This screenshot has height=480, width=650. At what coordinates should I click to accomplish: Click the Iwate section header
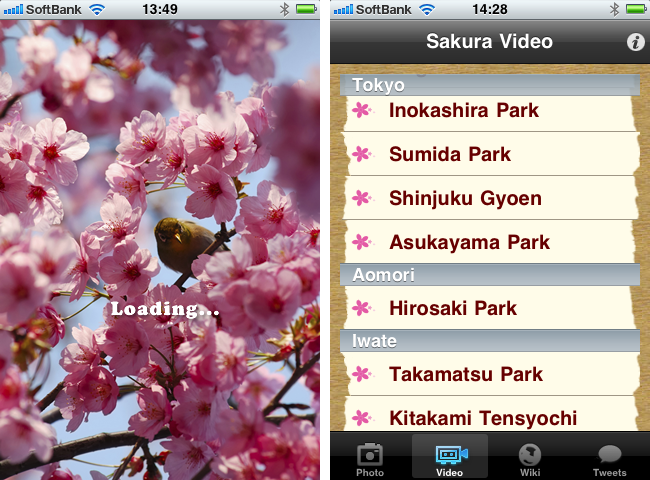tap(490, 341)
